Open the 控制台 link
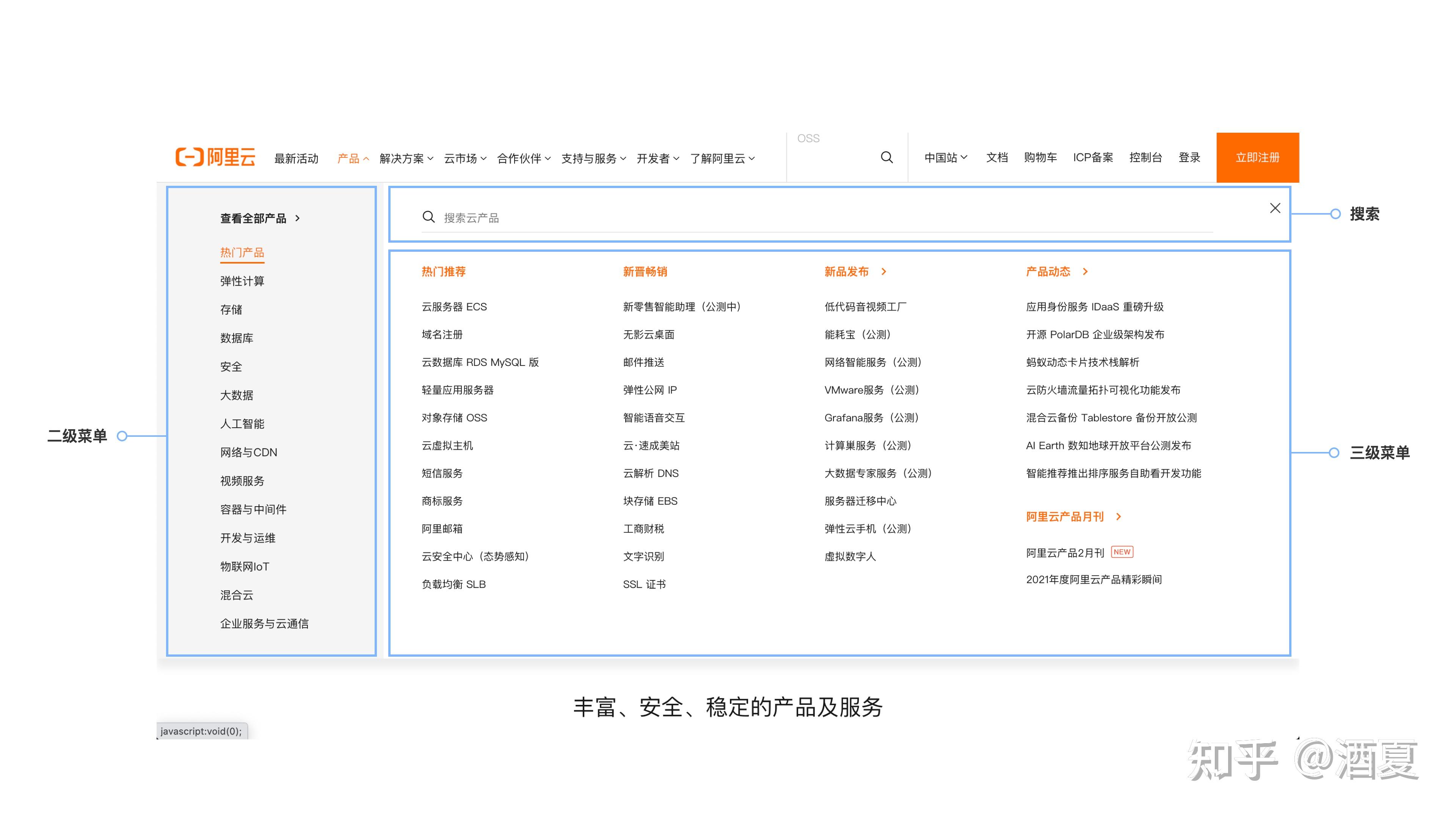The image size is (1456, 819). [1145, 158]
